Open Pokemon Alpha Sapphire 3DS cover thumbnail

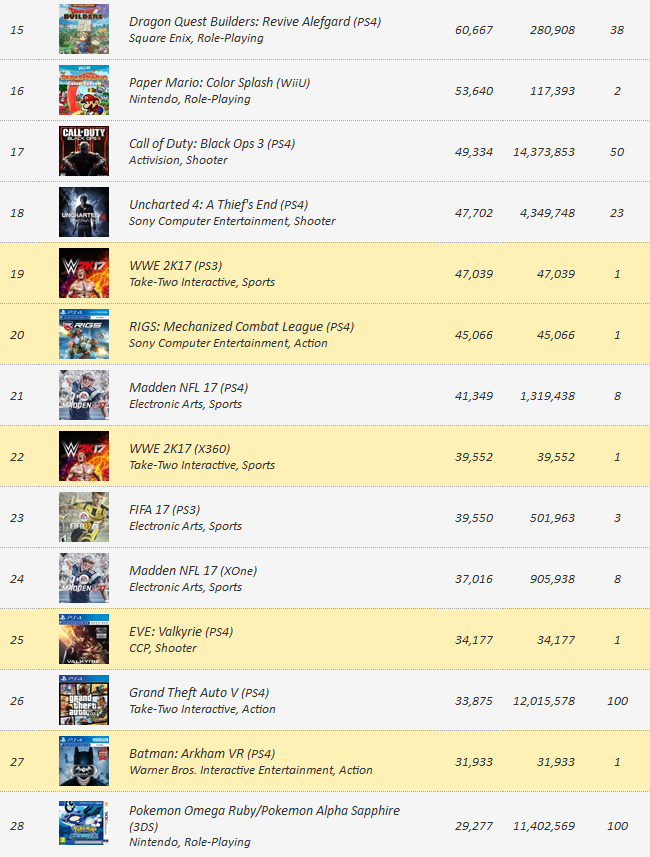click(84, 823)
